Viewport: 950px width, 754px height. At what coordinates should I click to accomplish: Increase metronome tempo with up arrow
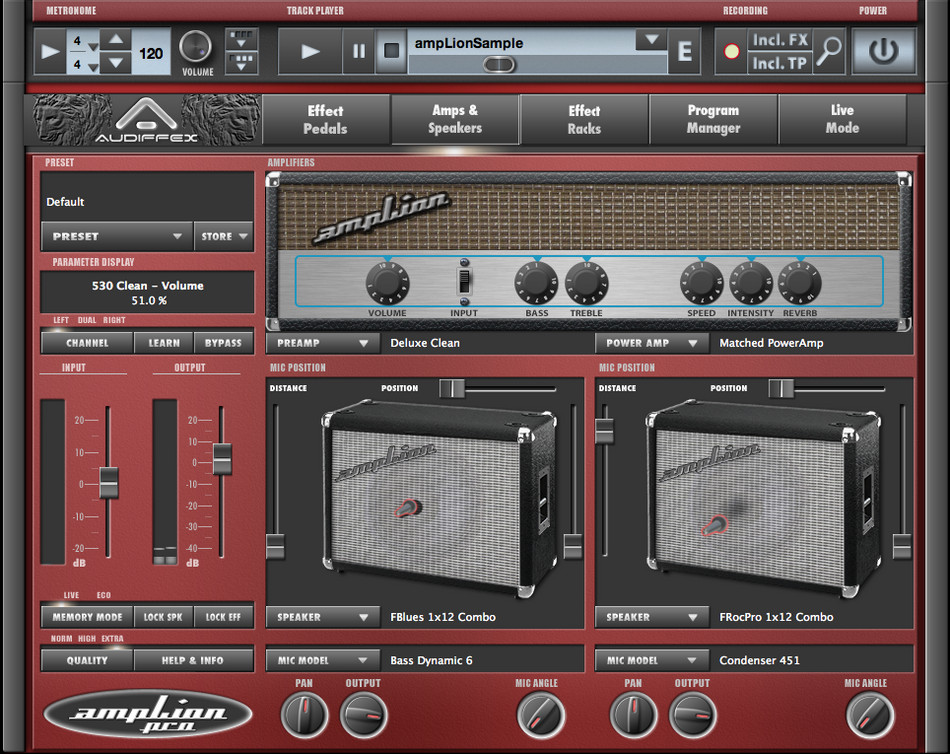tap(116, 40)
